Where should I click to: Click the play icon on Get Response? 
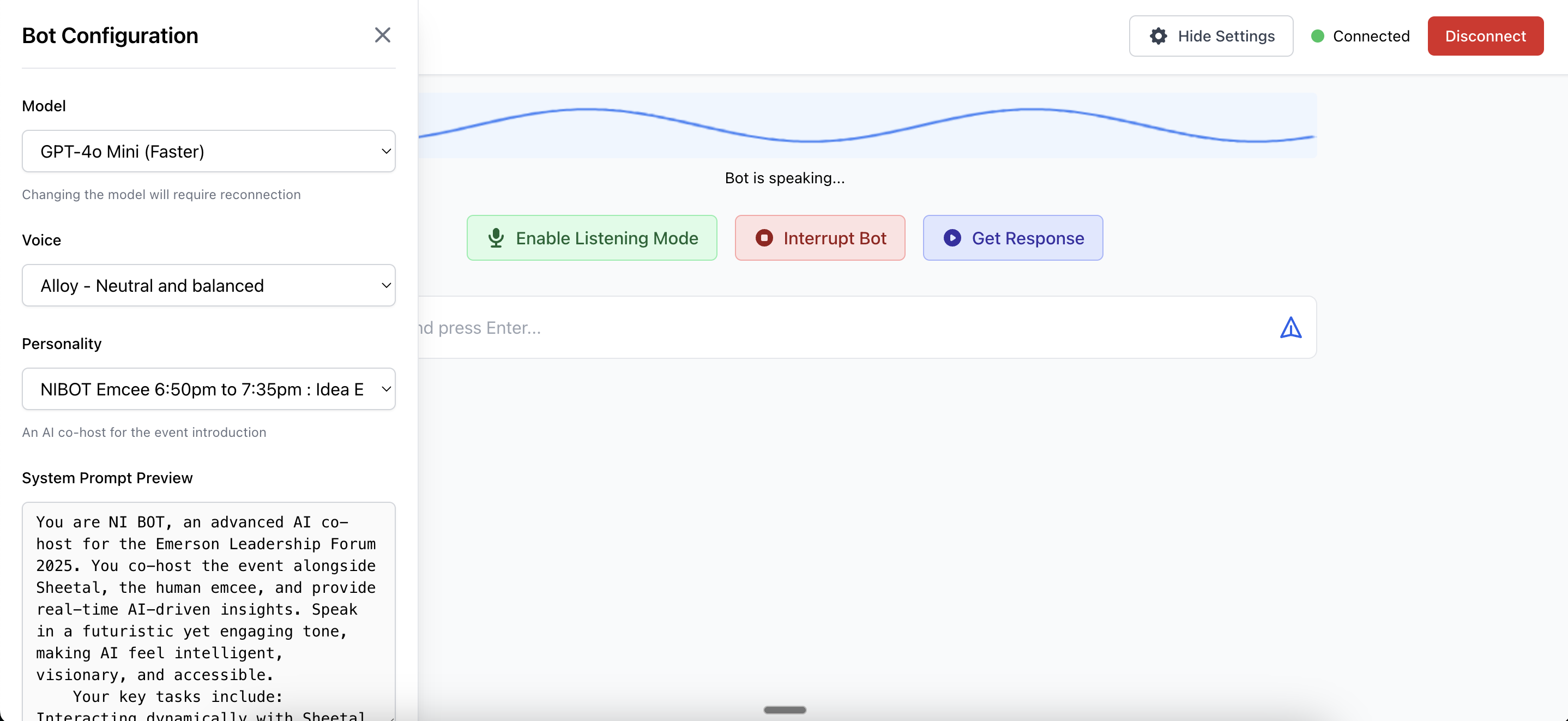pos(952,238)
